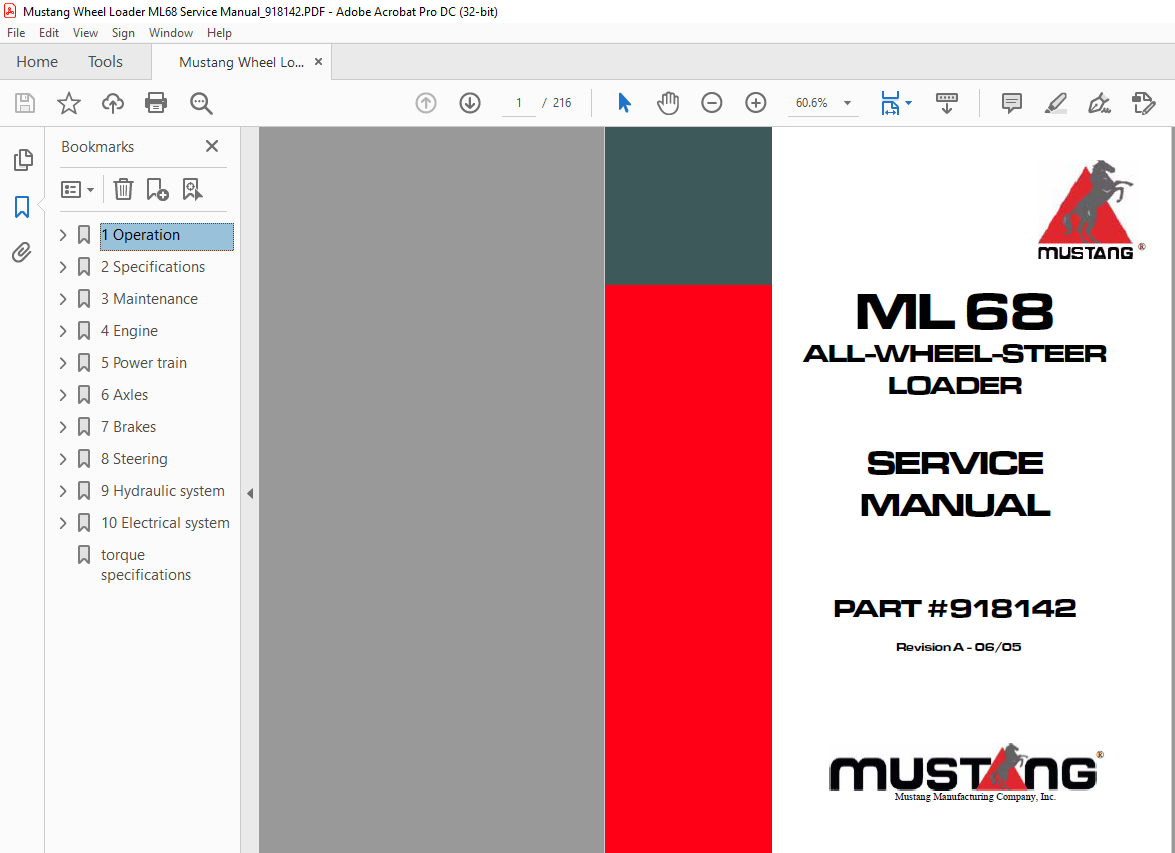Select the 3 Maintenance bookmark
Viewport: 1175px width, 853px height.
[x=149, y=299]
